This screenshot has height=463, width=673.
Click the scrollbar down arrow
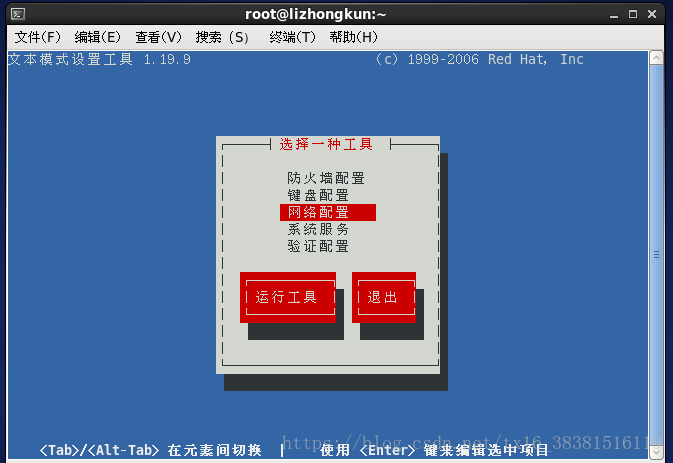coord(656,452)
